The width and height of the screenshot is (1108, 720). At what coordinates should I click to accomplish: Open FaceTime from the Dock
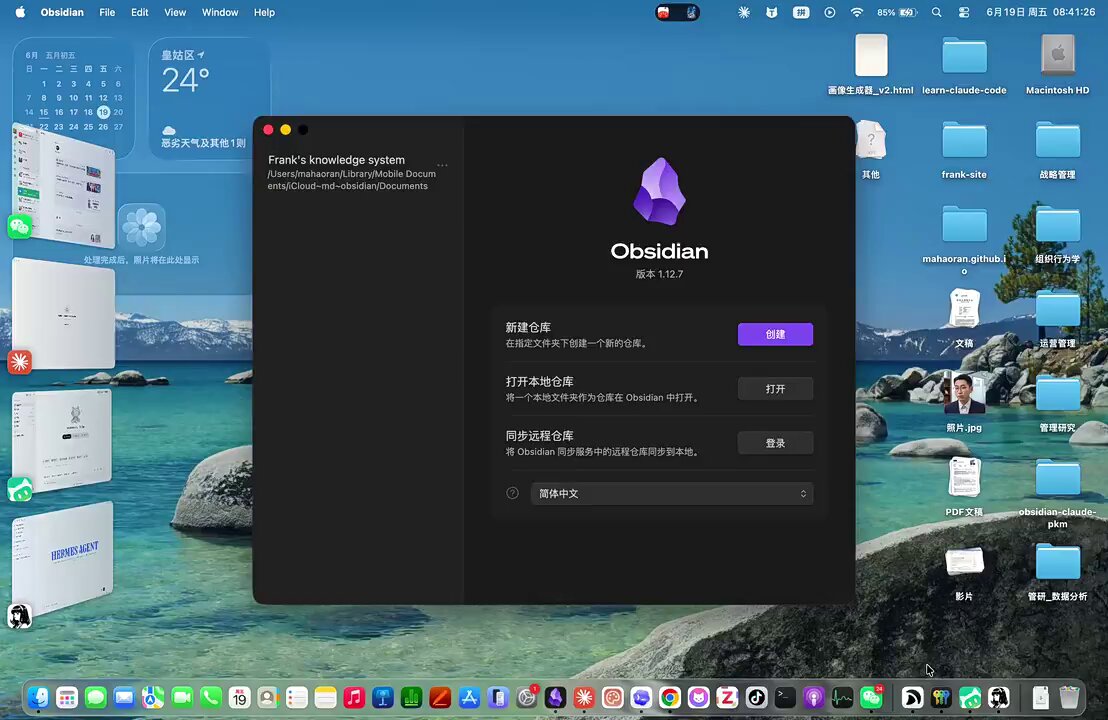click(x=182, y=697)
